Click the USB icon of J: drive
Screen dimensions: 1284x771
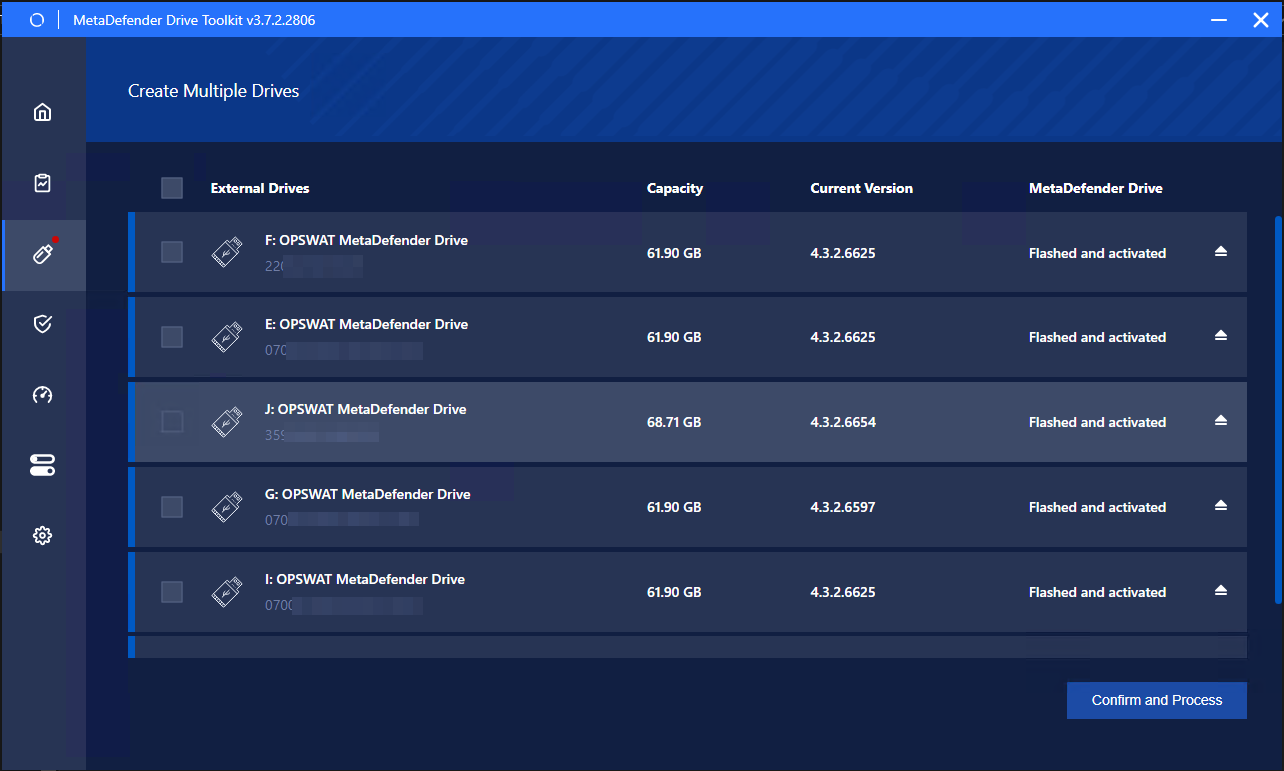227,422
